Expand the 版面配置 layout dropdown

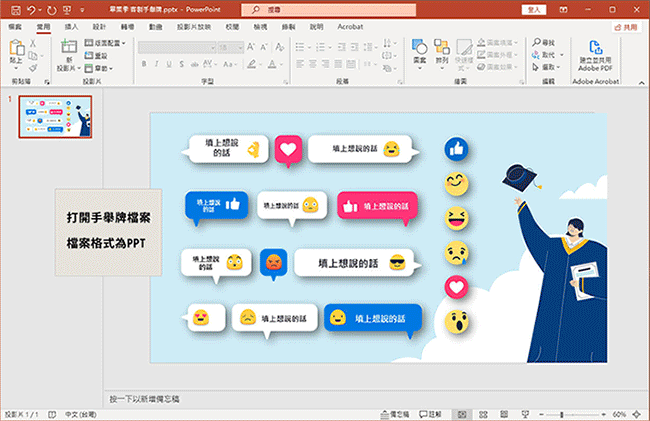[x=106, y=44]
